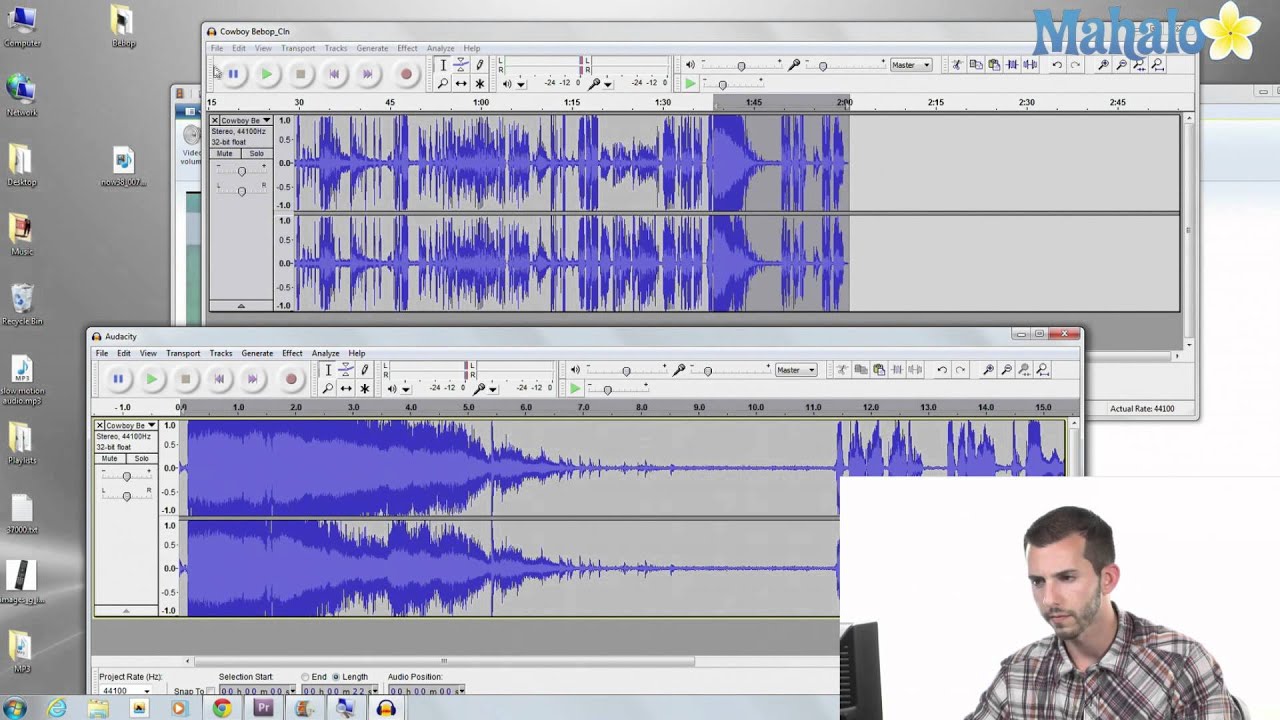Image resolution: width=1280 pixels, height=720 pixels.
Task: Start playback in front Audacity window
Action: click(x=152, y=379)
